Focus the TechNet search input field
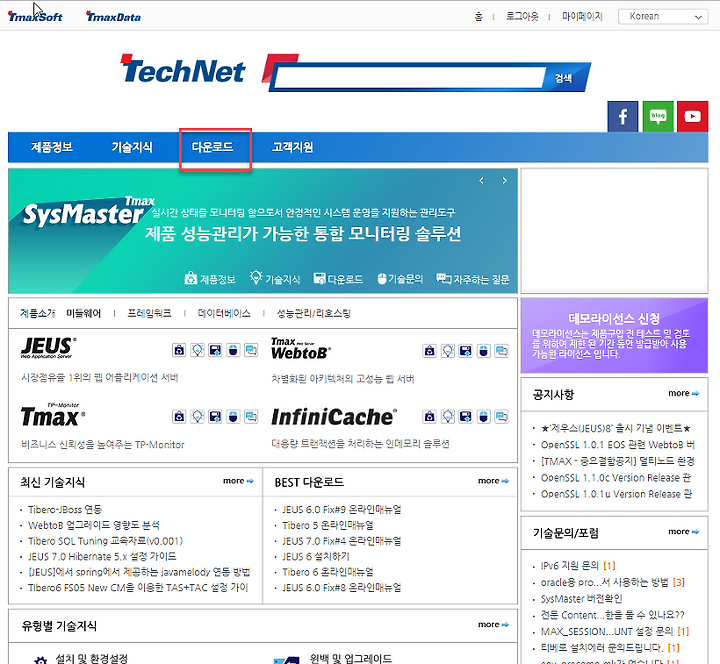Screen dimensions: 720x664 tap(409, 78)
